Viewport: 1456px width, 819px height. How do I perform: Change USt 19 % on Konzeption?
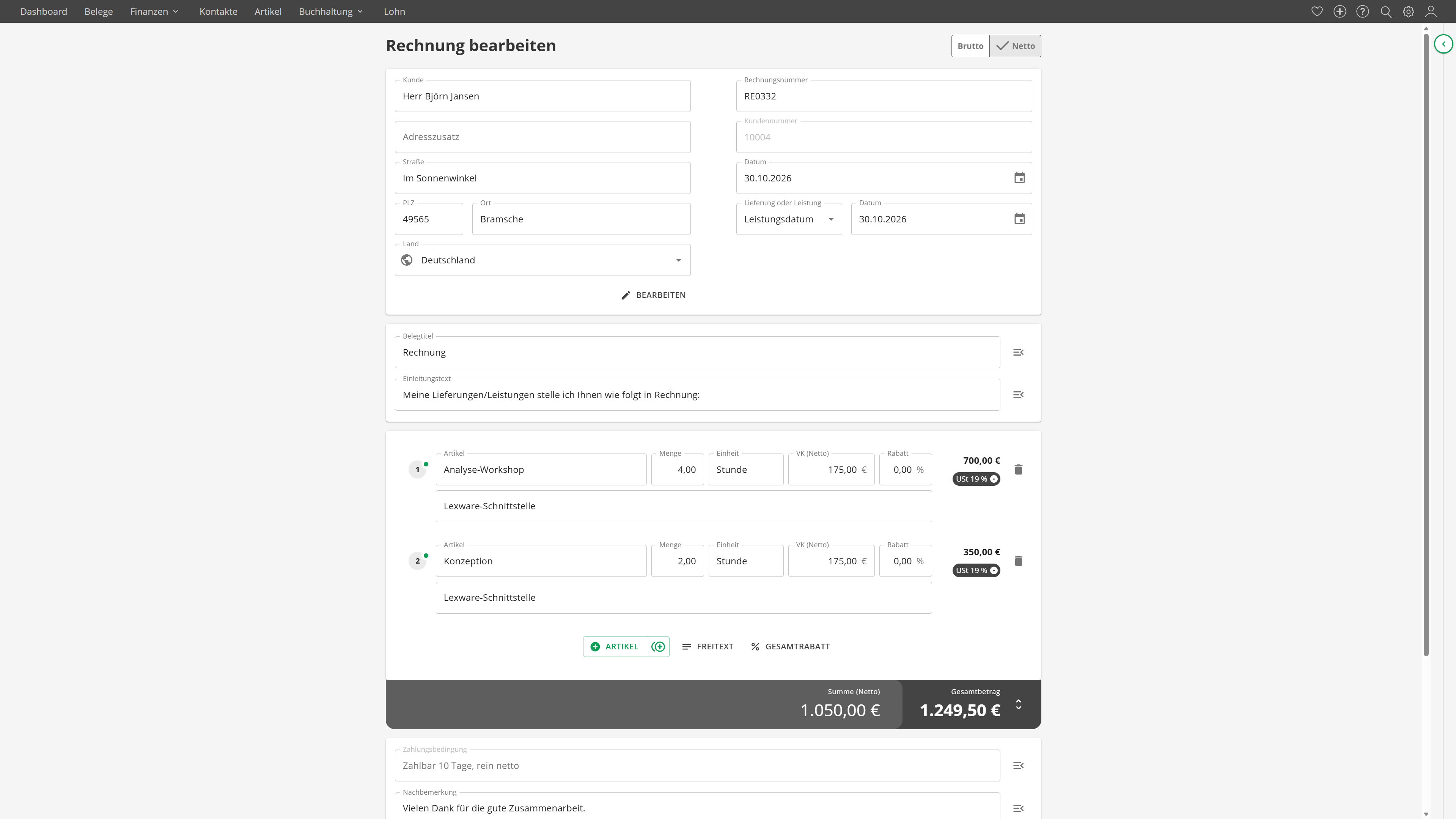[x=976, y=571]
